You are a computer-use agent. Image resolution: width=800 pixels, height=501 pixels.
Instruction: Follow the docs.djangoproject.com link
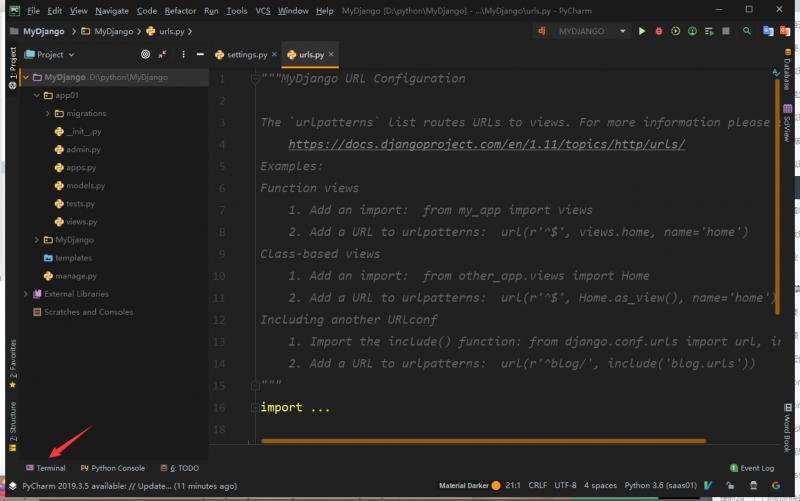(x=487, y=144)
